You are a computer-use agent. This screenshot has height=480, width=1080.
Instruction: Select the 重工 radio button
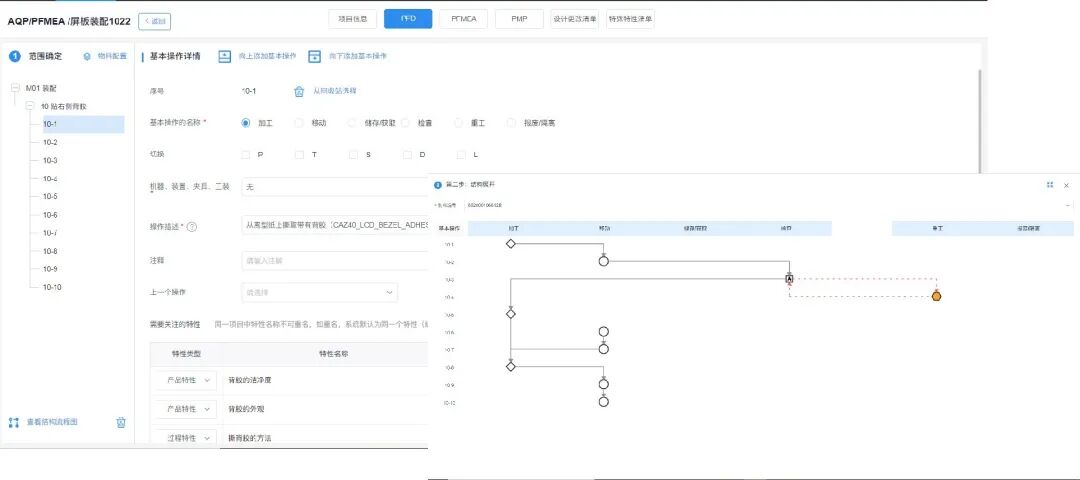point(459,123)
